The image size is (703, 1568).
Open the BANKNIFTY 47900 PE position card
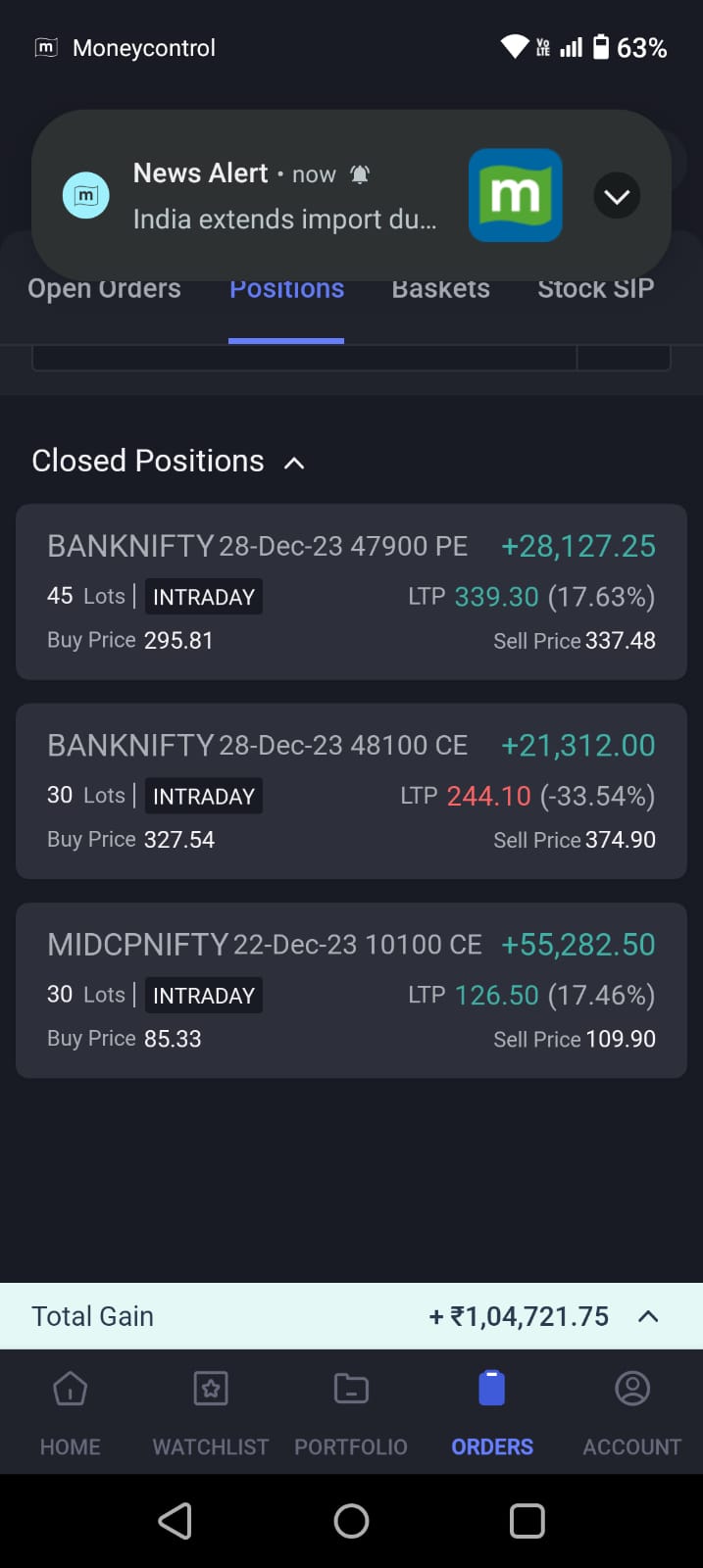pos(351,592)
